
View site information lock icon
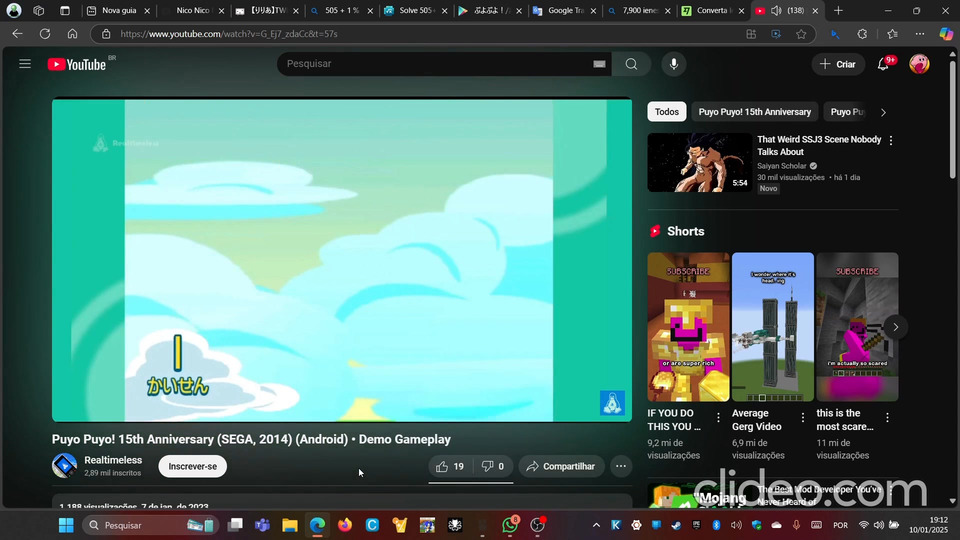106,34
